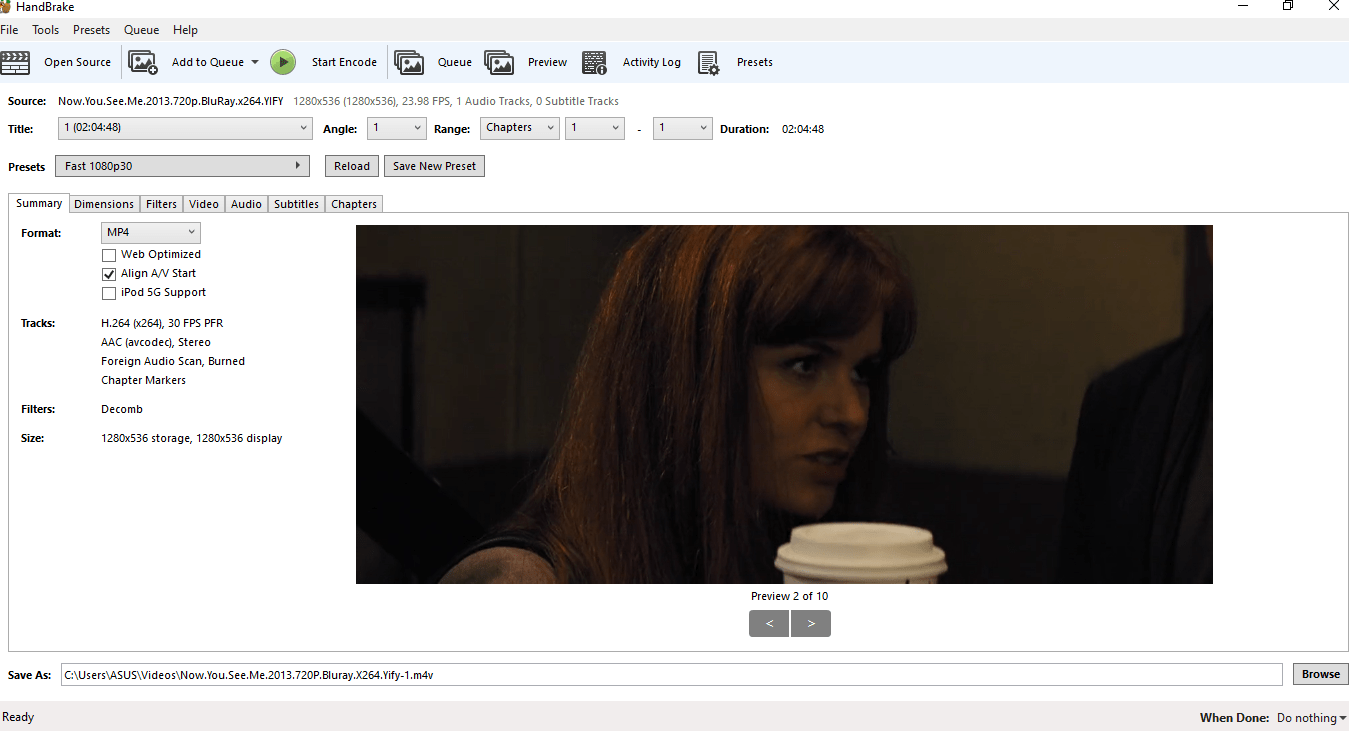
Task: Enable Web Optimized output
Action: point(109,254)
